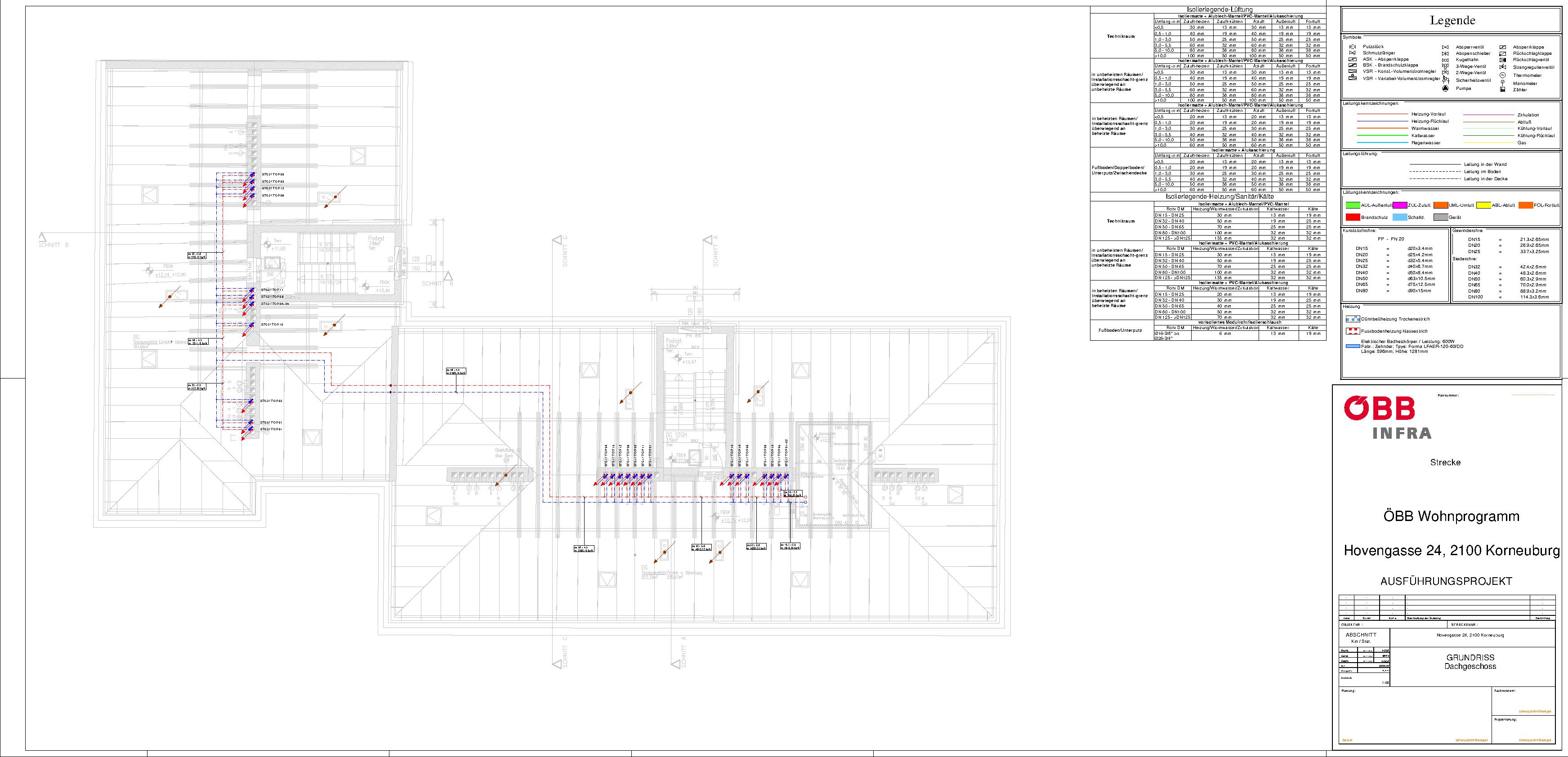Click the red Brandschutz color swatch
This screenshot has height=757, width=1568.
(1353, 217)
